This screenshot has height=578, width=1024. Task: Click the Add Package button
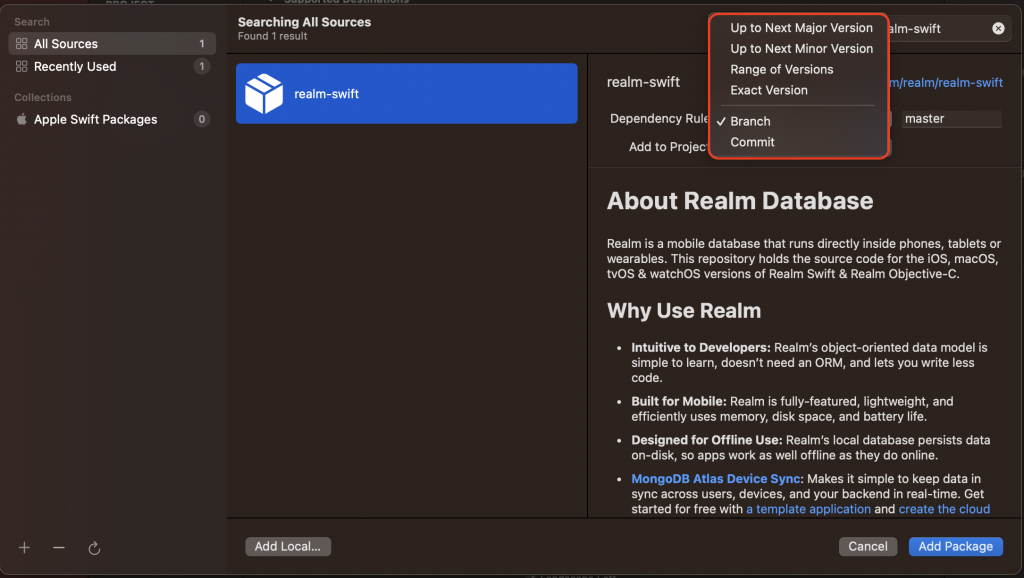pyautogui.click(x=955, y=547)
